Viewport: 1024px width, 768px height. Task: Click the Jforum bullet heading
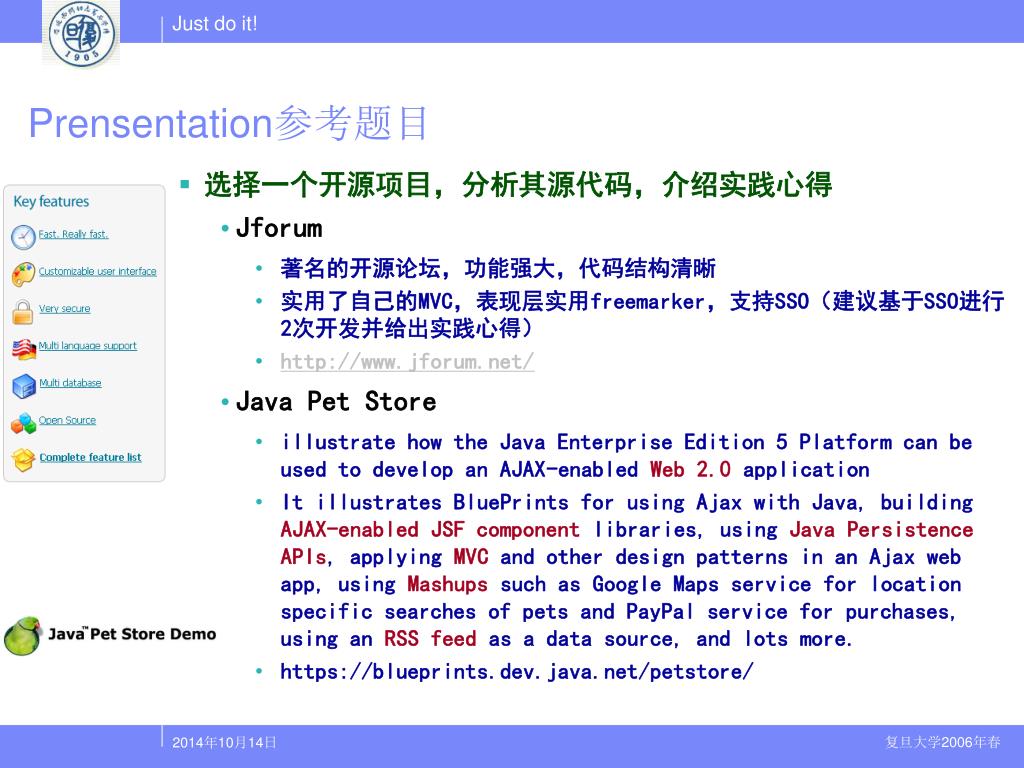279,229
